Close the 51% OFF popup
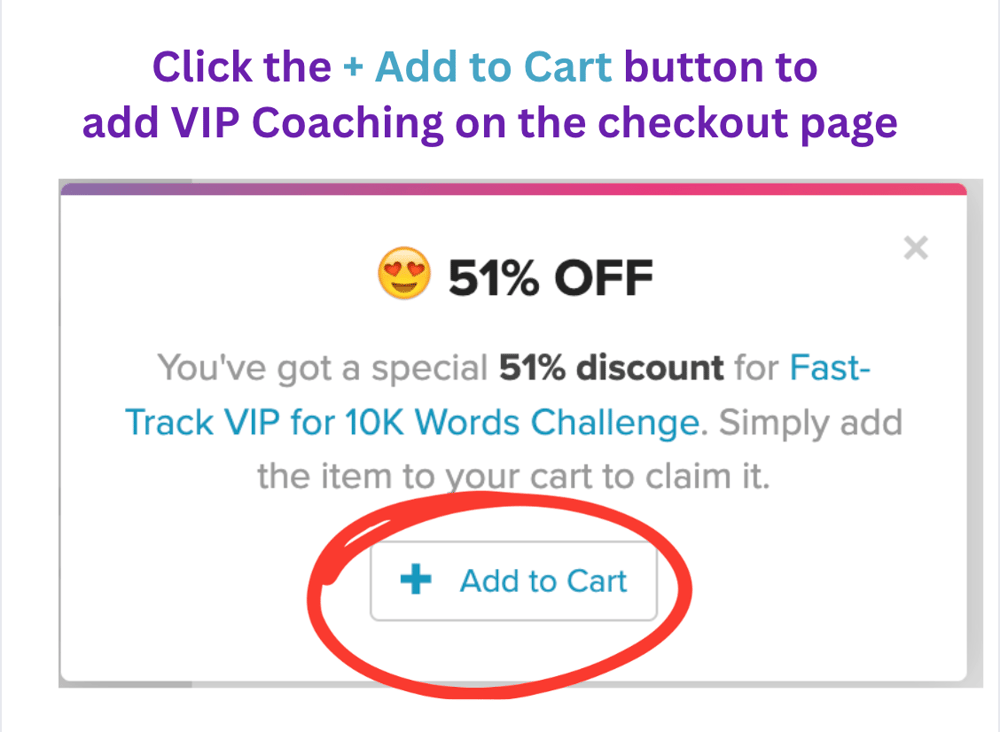This screenshot has height=732, width=1000. (x=915, y=248)
